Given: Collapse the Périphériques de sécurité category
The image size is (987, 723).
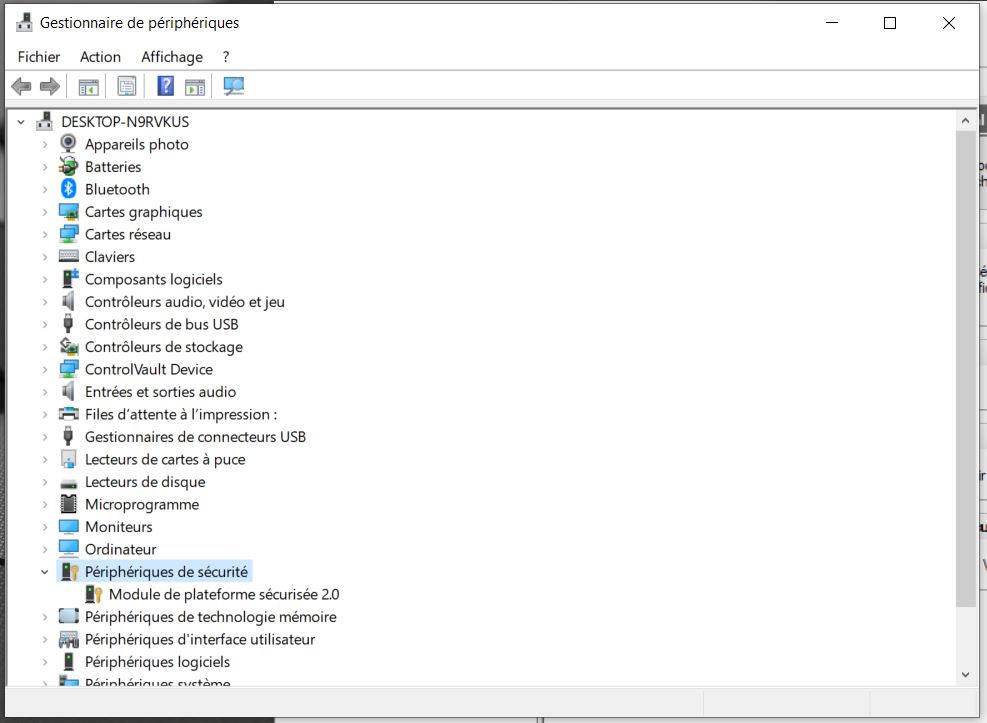Looking at the screenshot, I should pyautogui.click(x=45, y=572).
